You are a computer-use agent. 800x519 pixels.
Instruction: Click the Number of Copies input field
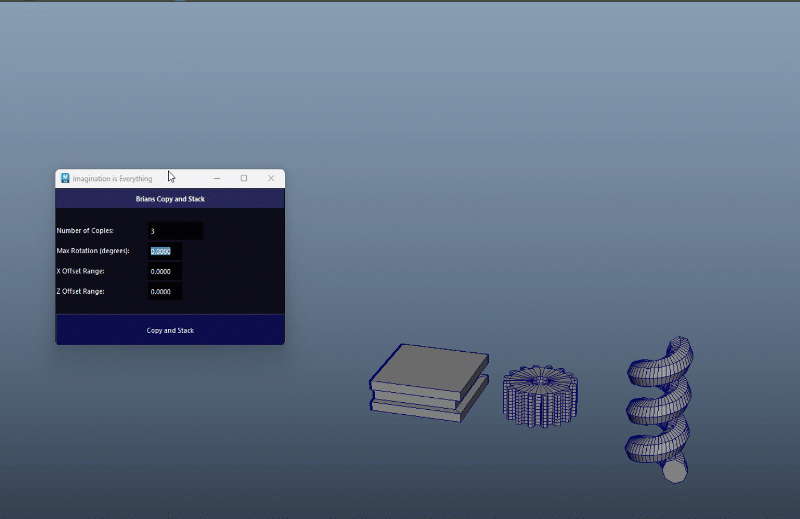point(175,231)
